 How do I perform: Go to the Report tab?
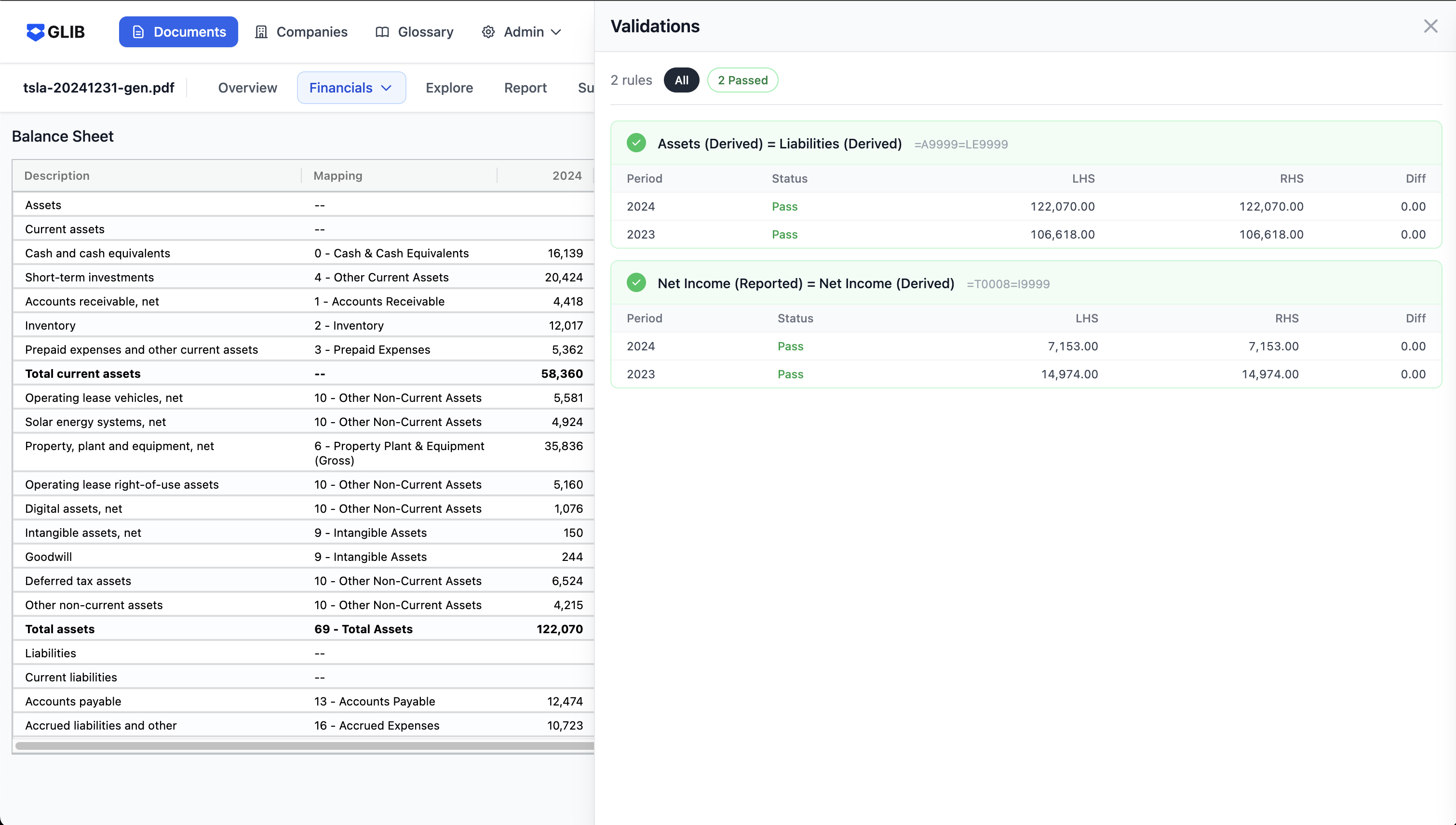[x=525, y=88]
